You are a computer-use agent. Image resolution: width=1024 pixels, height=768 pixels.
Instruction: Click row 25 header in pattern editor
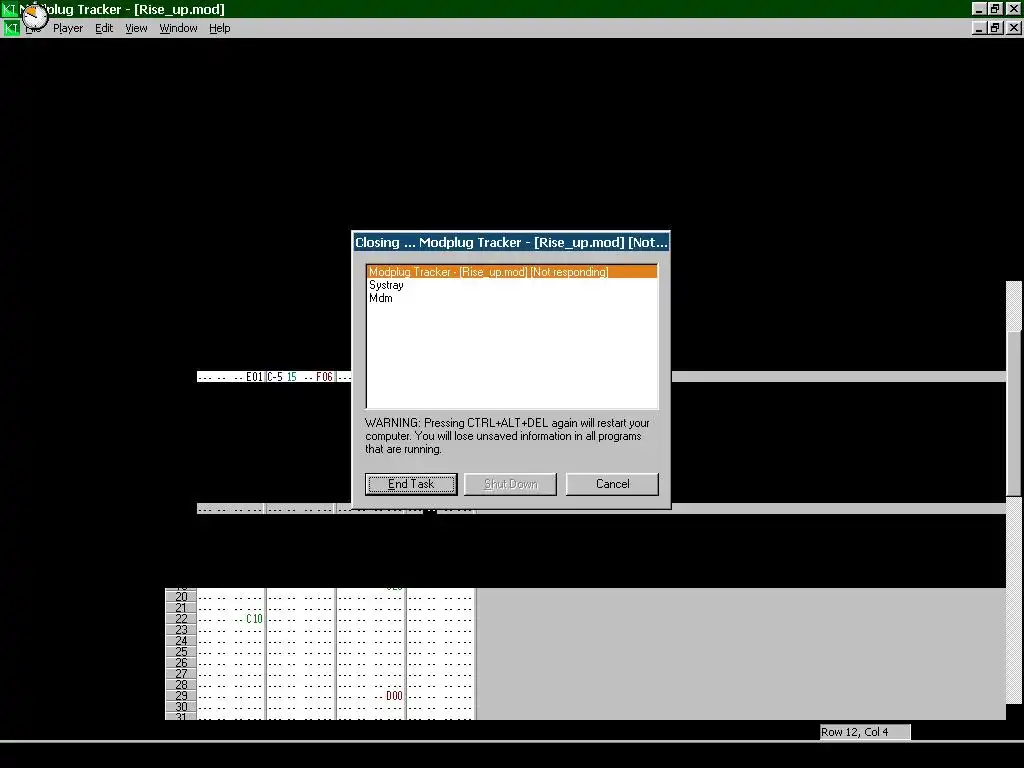pyautogui.click(x=181, y=652)
